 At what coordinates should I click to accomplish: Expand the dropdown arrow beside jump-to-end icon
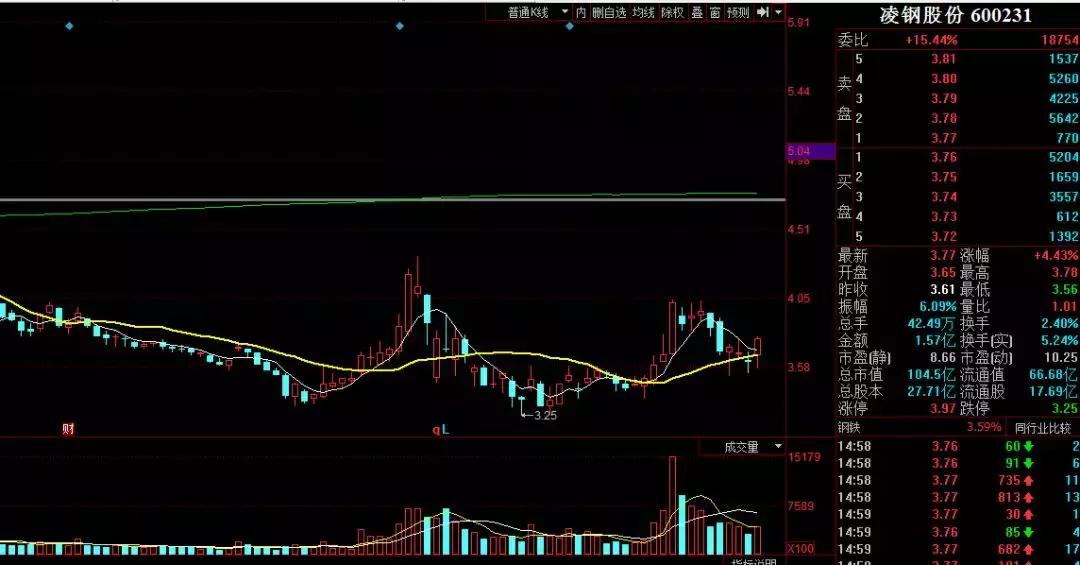click(778, 12)
